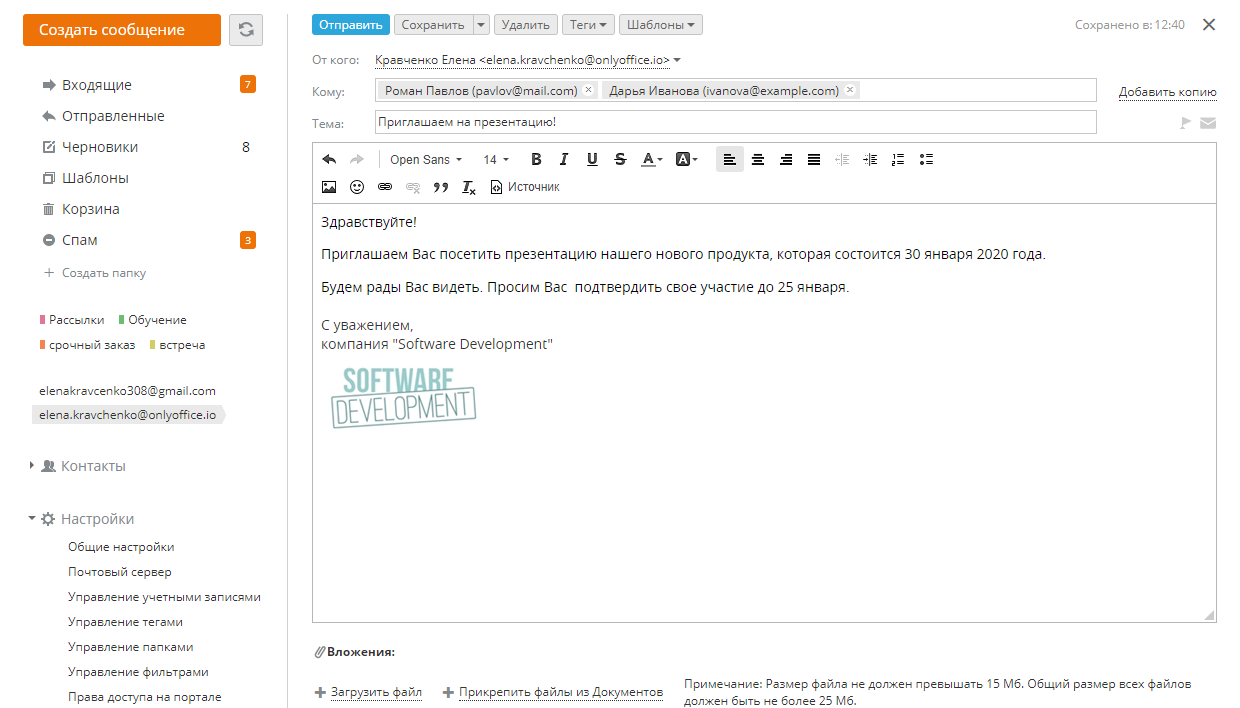Open the Сохранить dropdown arrow

481,25
